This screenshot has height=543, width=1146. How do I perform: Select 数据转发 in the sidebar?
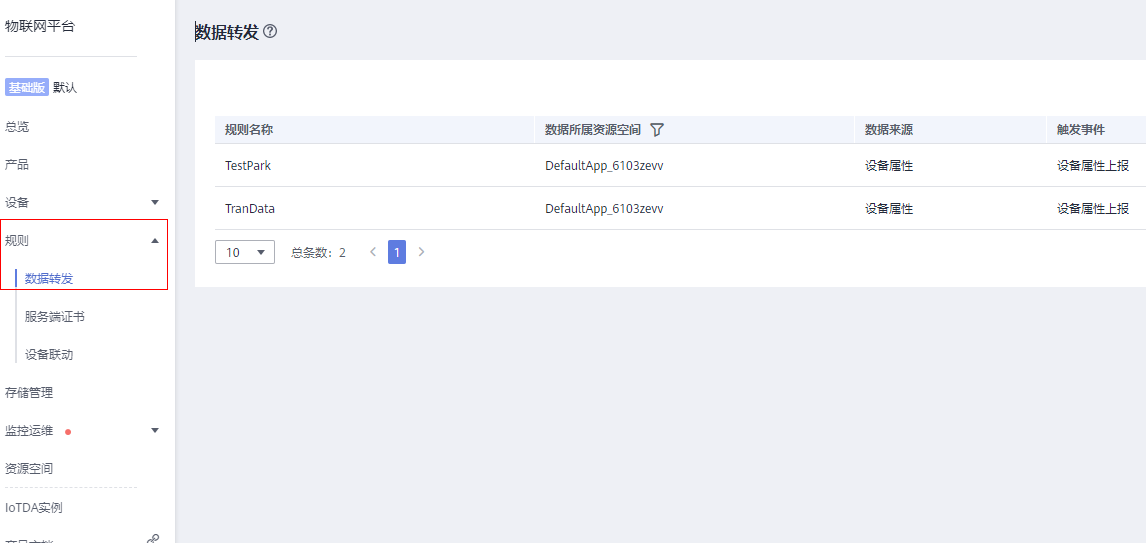tap(49, 278)
